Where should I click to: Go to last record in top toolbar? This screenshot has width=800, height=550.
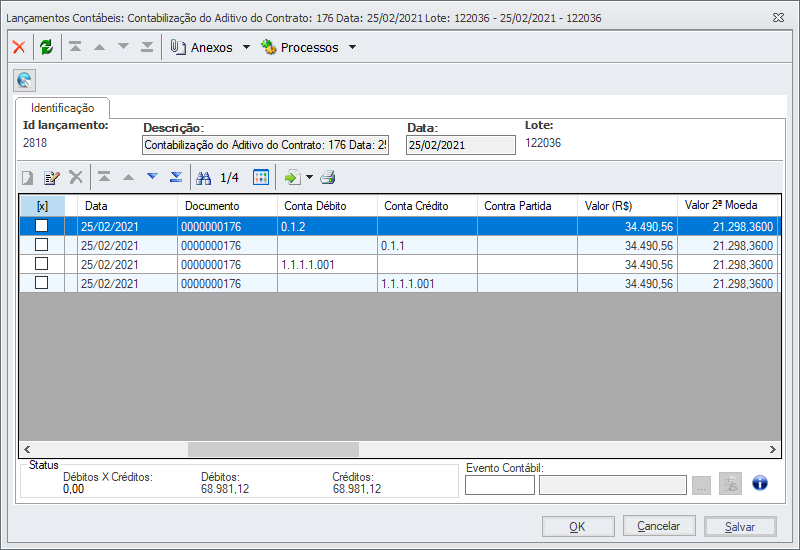coord(147,47)
